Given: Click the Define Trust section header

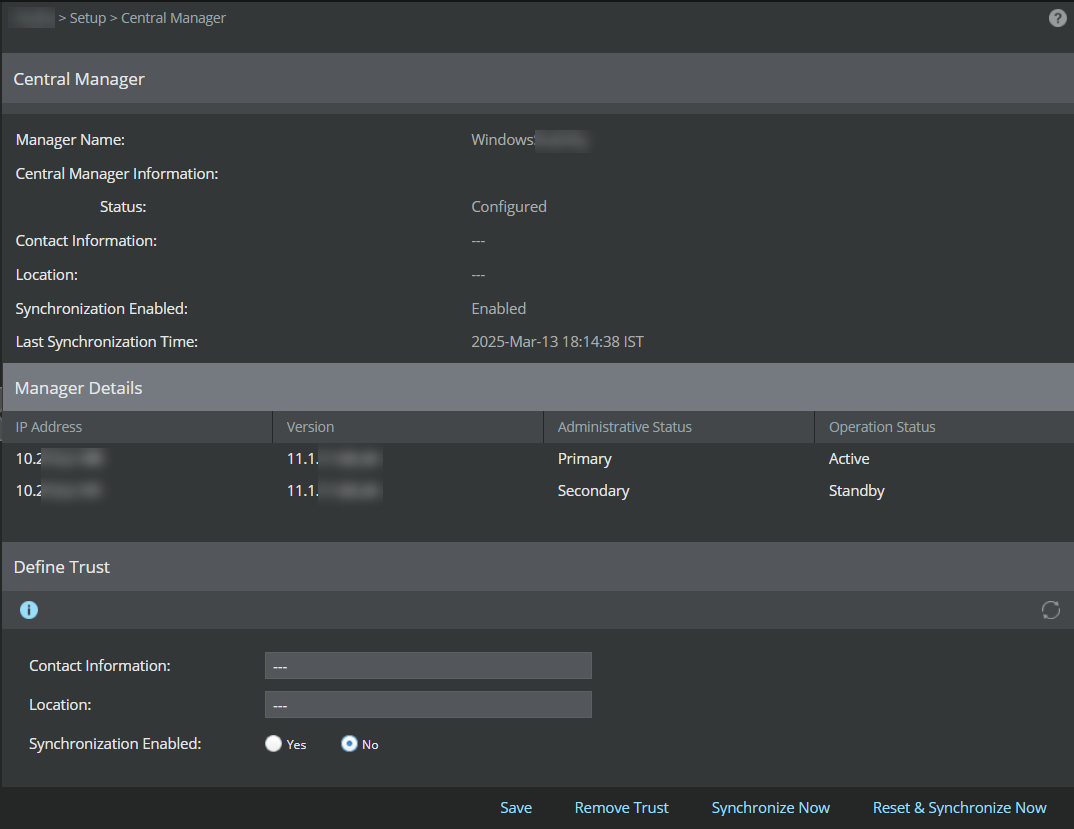Looking at the screenshot, I should (538, 567).
